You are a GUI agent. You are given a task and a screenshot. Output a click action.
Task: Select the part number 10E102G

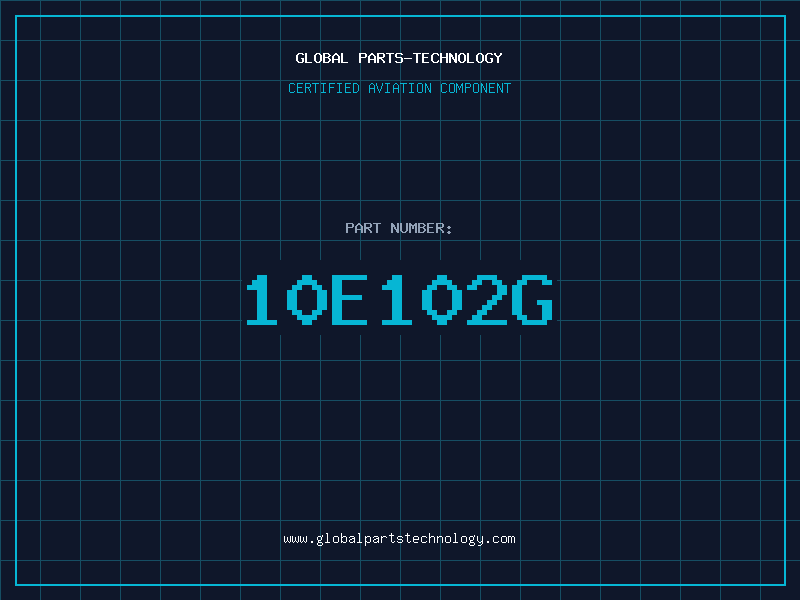coord(399,299)
